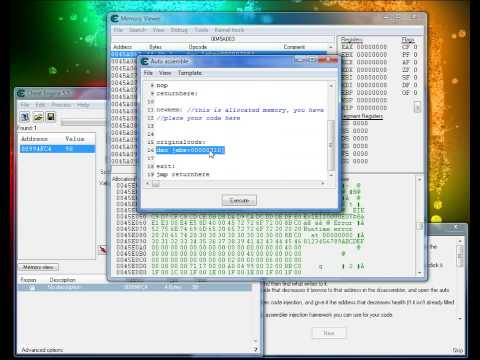Click the Address column header in found list
The height and width of the screenshot is (360, 480).
[x=34, y=139]
